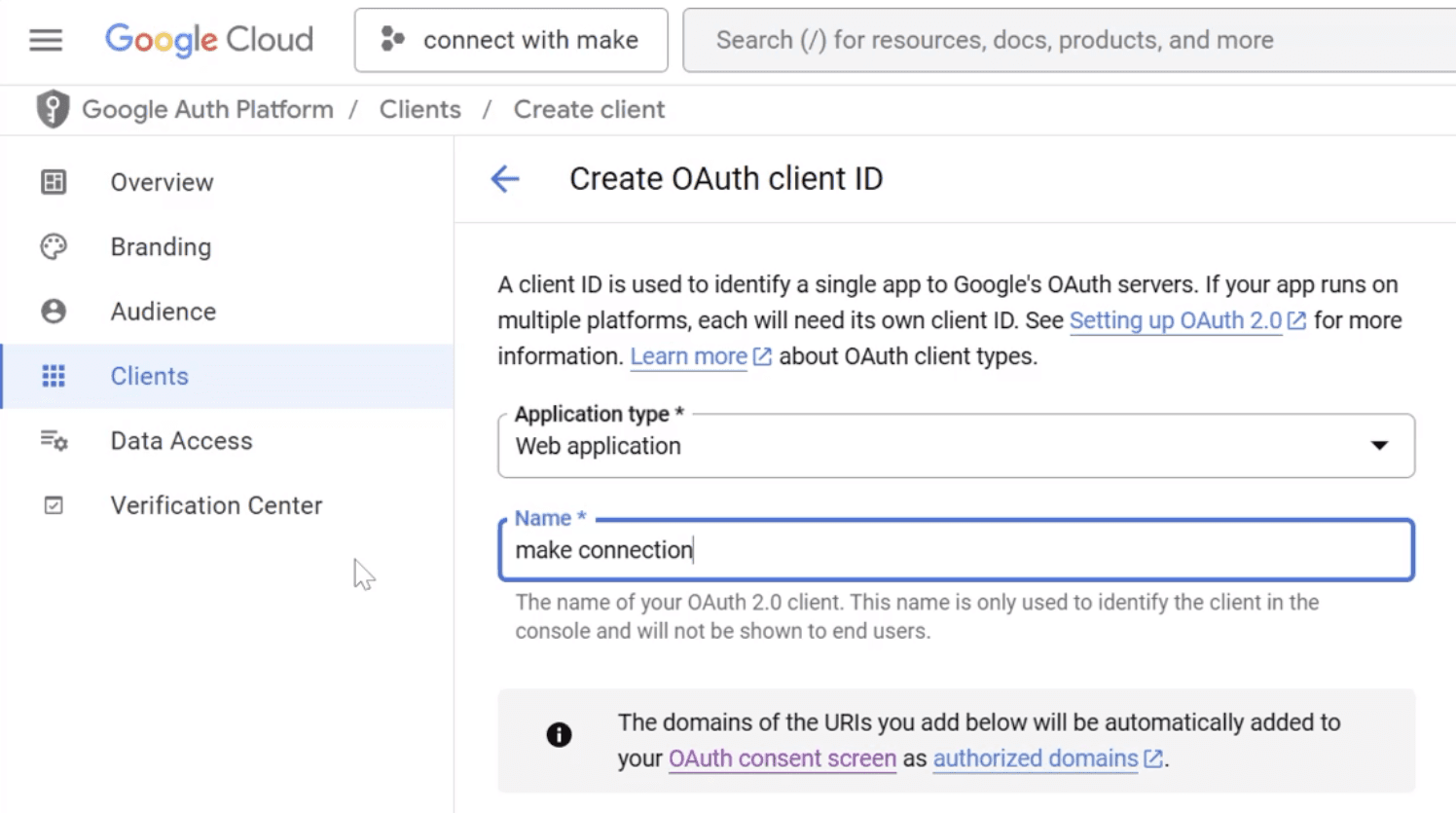Open Branding in the sidebar

pos(228,246)
